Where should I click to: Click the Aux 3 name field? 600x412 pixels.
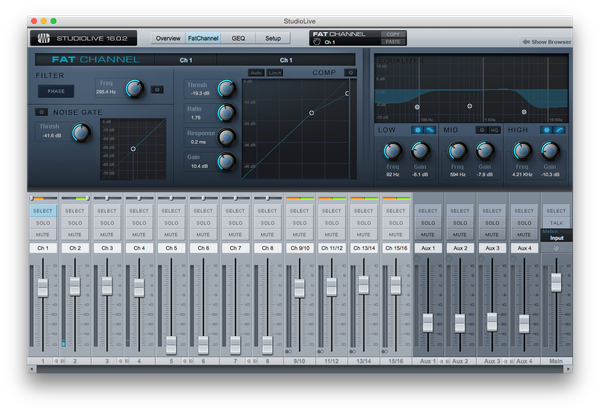coord(492,248)
